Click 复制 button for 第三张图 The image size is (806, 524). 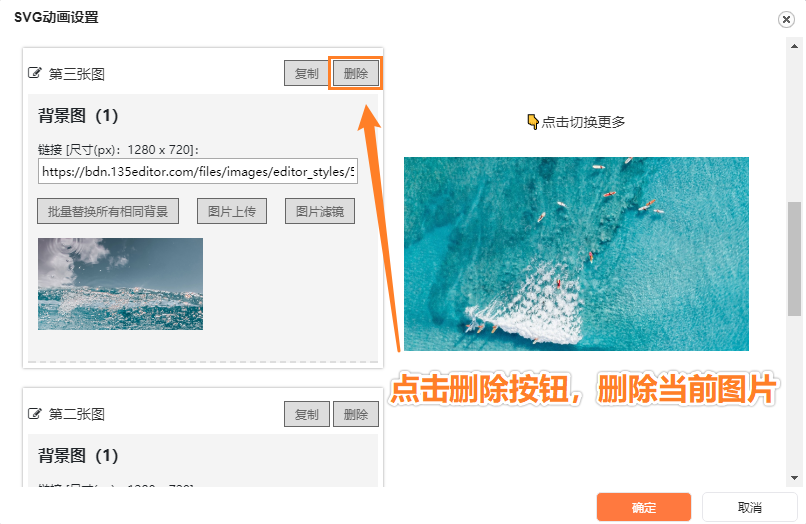pyautogui.click(x=307, y=74)
